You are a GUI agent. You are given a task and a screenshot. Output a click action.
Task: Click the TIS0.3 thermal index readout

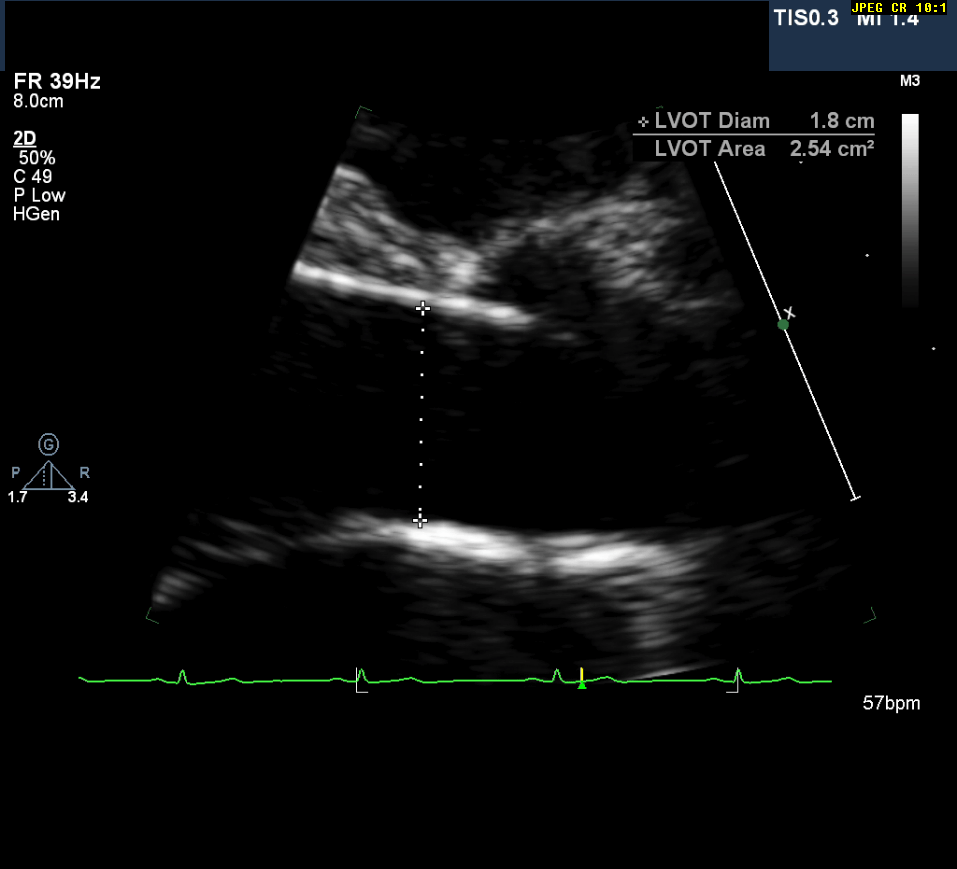[x=808, y=18]
